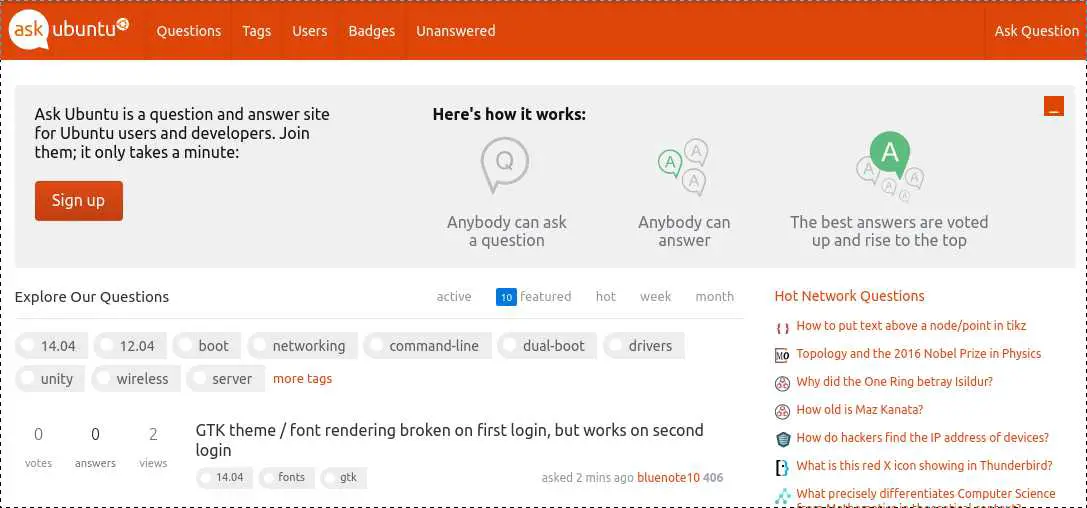Click the Ask Ubuntu logo
This screenshot has height=508, width=1087.
click(x=68, y=30)
